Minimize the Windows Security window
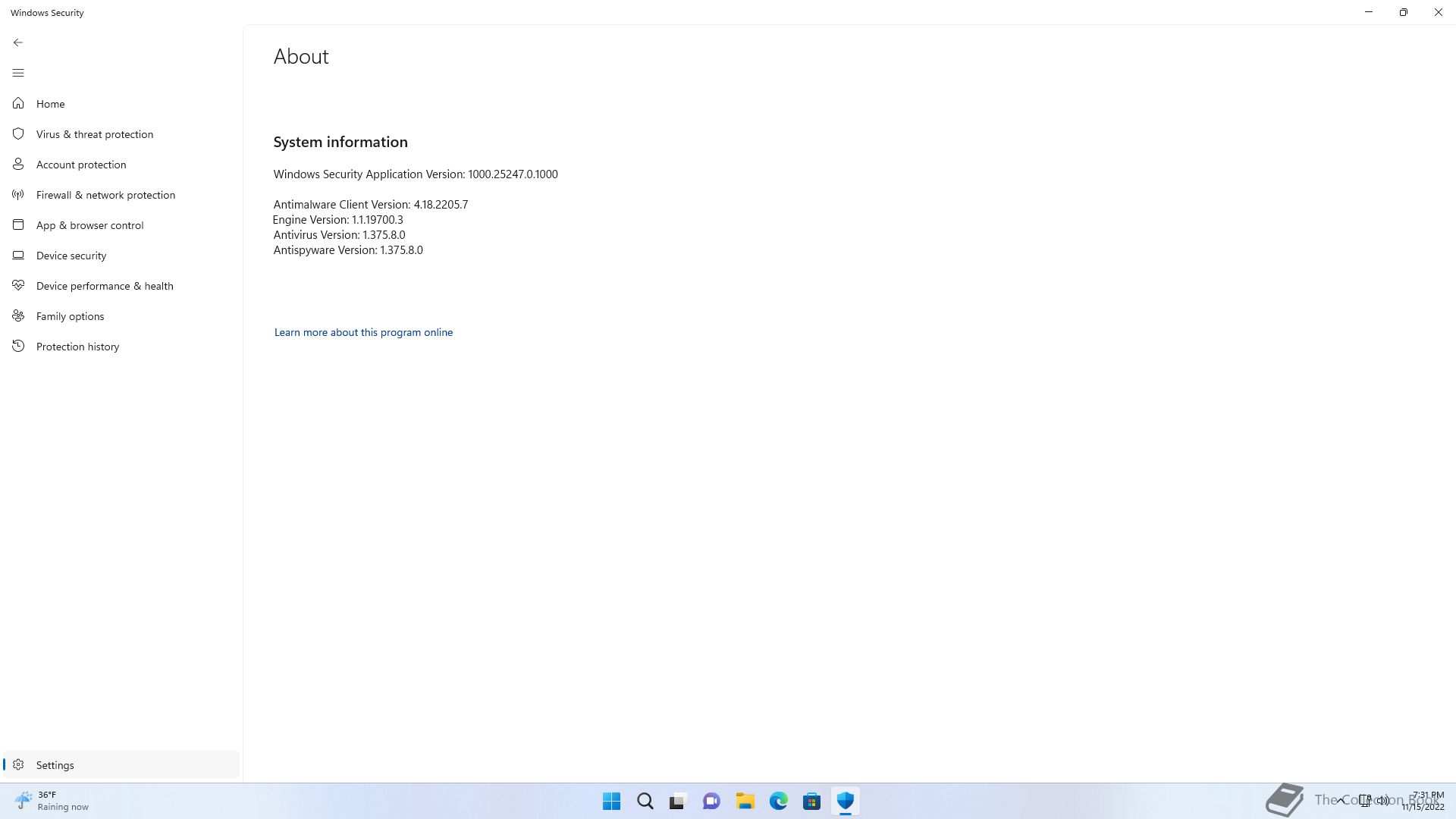 [x=1369, y=12]
